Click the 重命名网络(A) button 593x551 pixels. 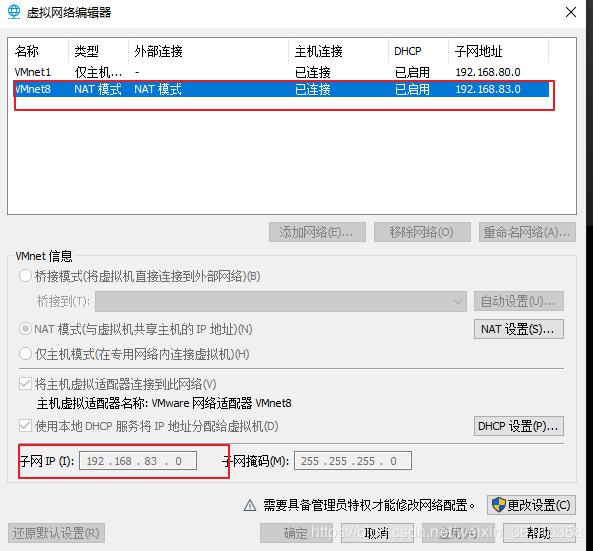527,232
